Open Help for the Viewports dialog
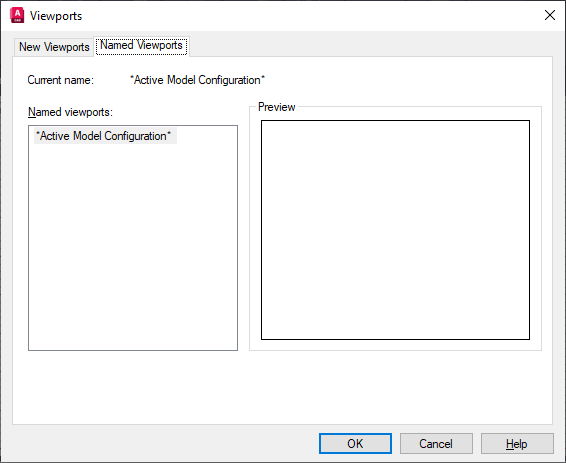Screen dimensions: 566x463 click(517, 444)
